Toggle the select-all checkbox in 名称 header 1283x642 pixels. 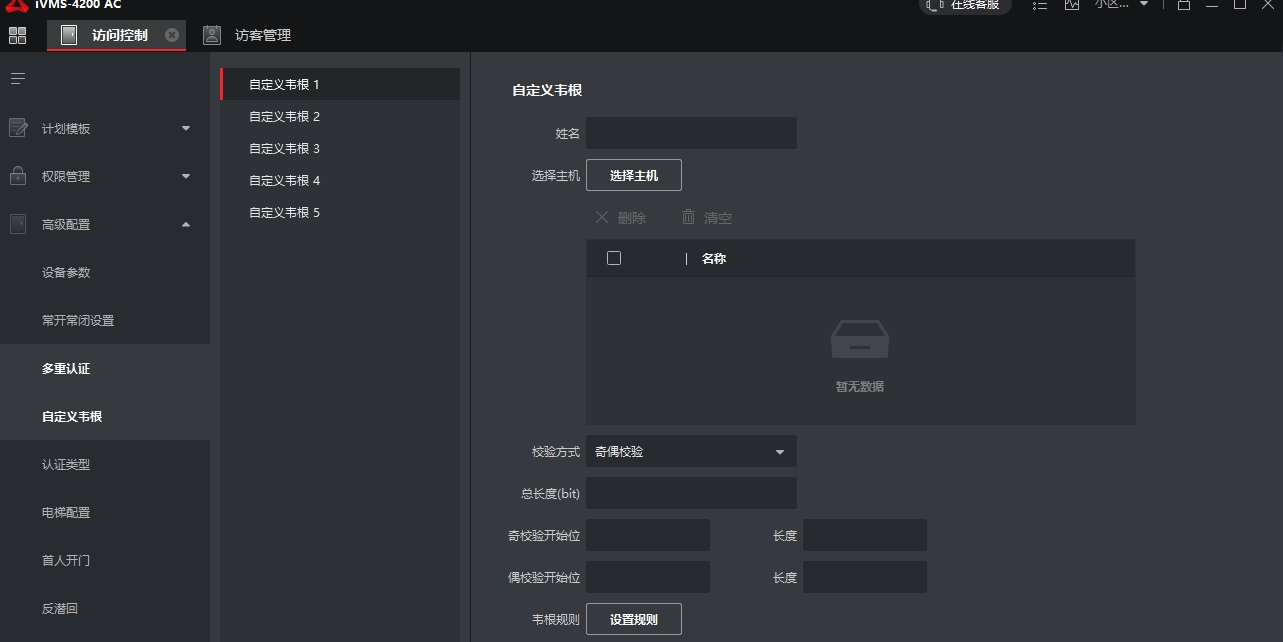(x=614, y=258)
